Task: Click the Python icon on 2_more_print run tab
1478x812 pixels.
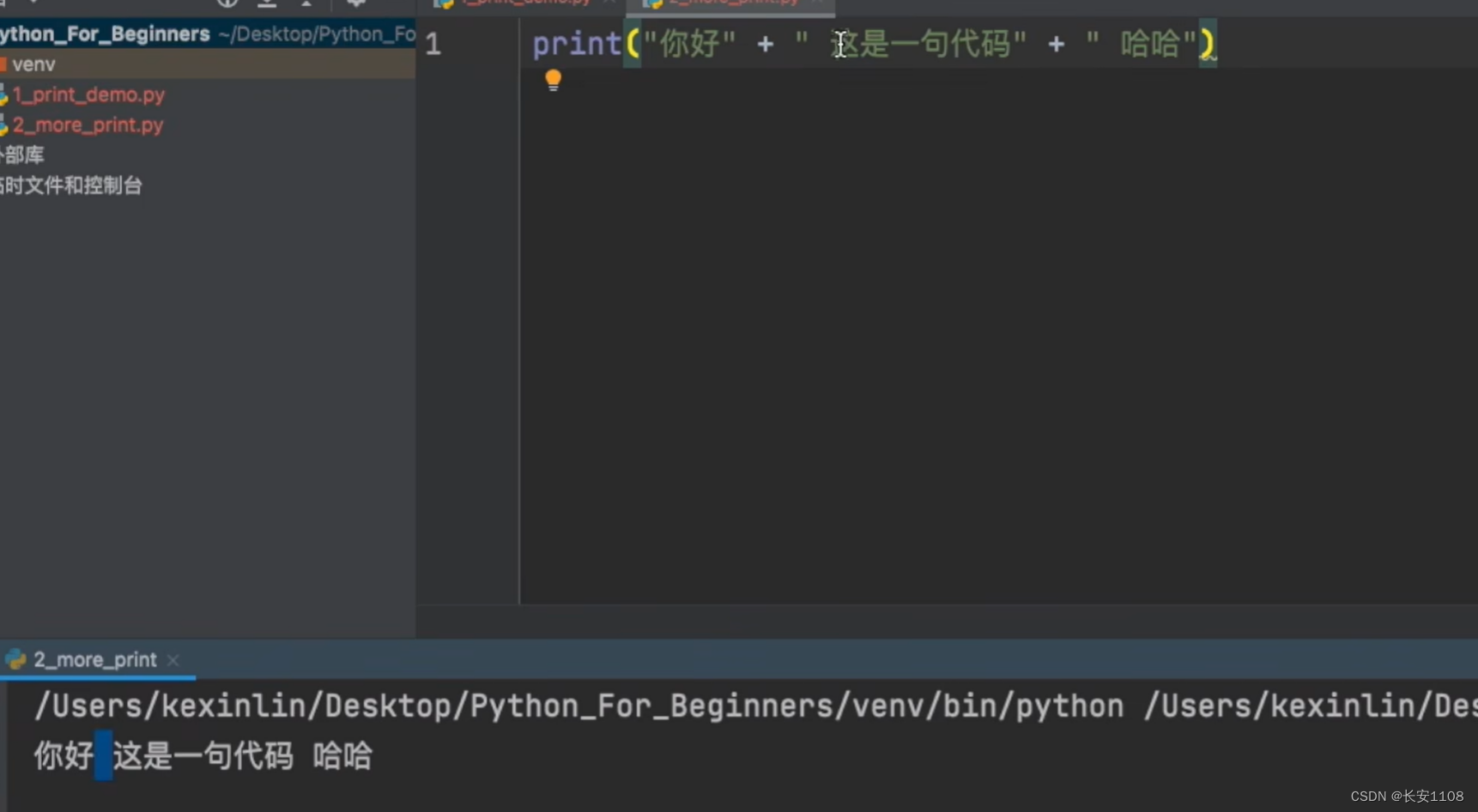Action: (15, 659)
